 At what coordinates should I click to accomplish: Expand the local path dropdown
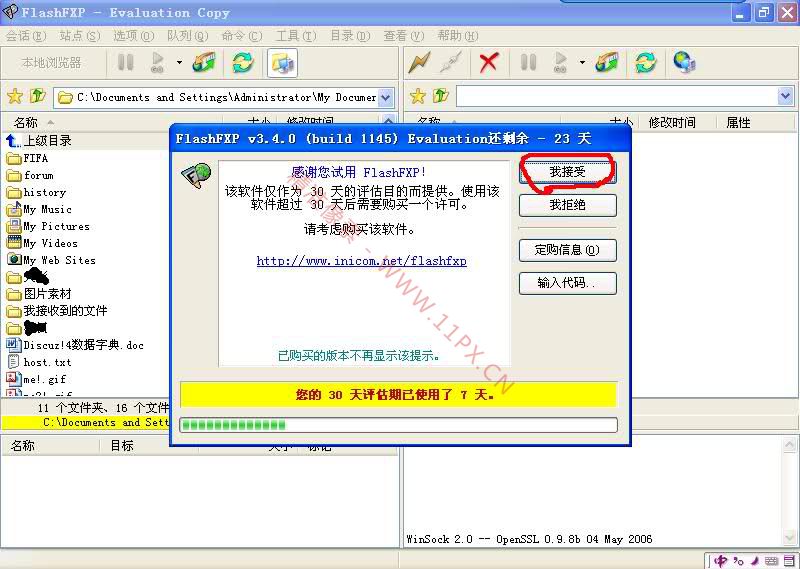pyautogui.click(x=386, y=97)
